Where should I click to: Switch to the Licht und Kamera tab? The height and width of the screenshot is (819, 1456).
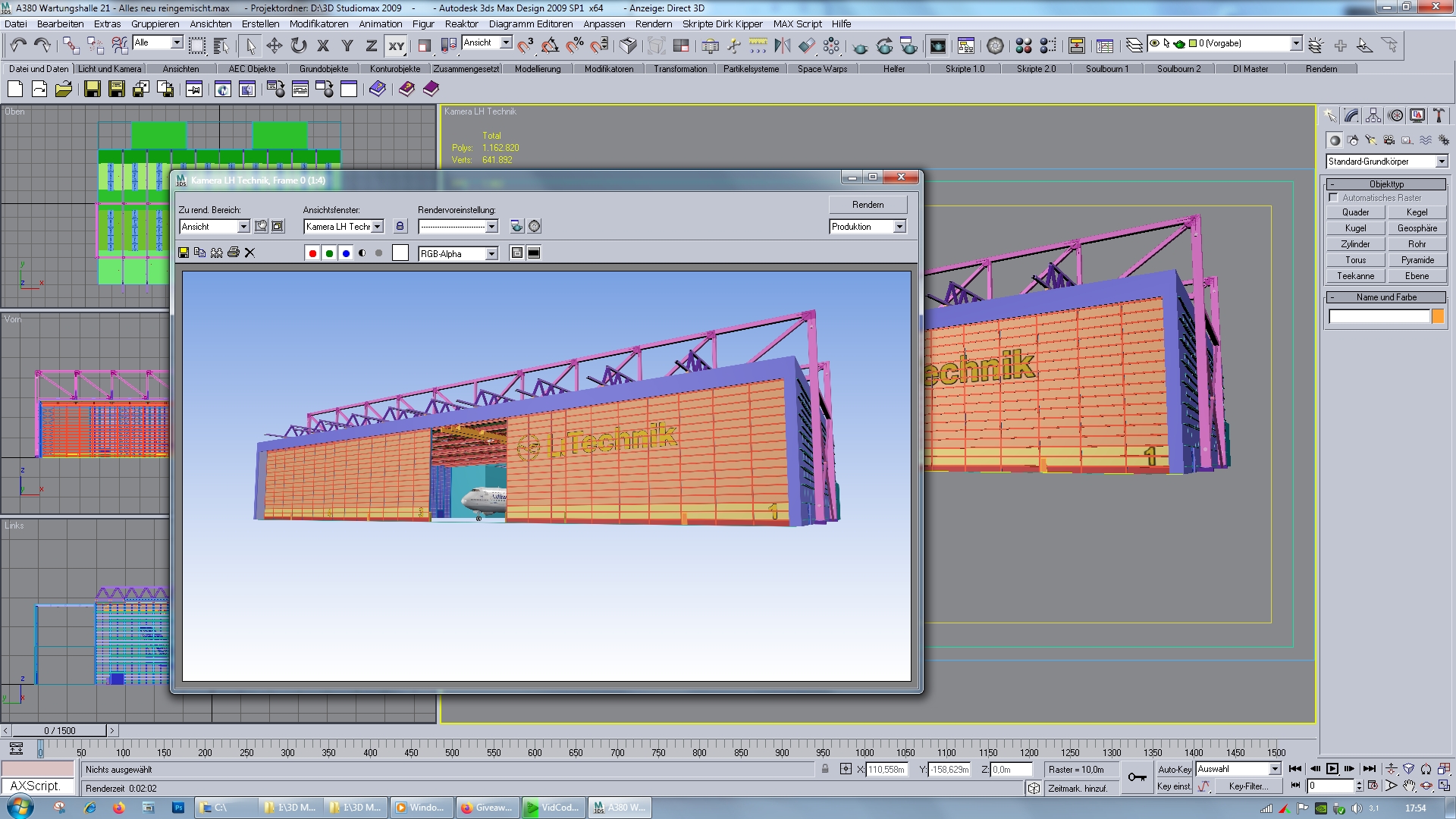pyautogui.click(x=110, y=69)
